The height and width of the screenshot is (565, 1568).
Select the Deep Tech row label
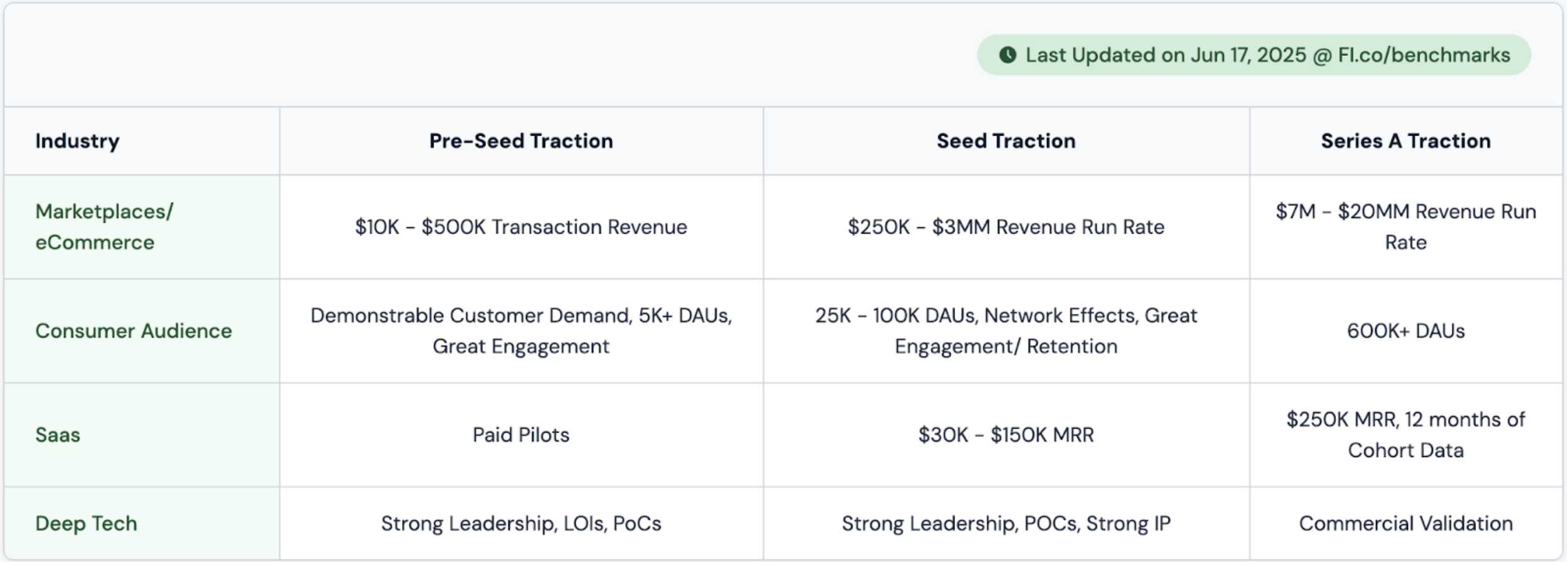coord(86,523)
